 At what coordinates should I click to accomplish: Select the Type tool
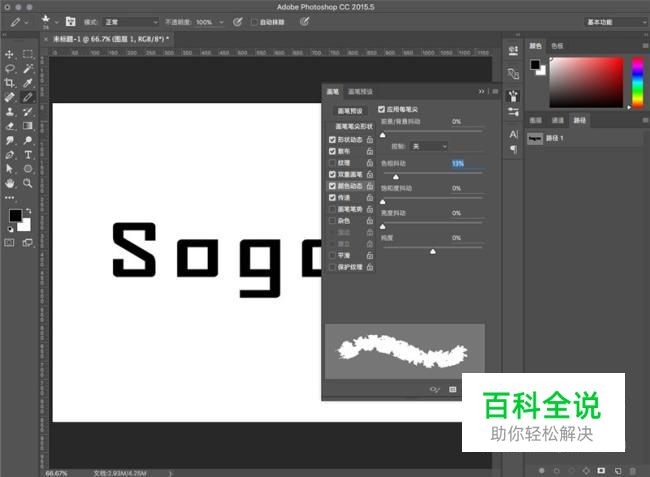click(x=28, y=155)
